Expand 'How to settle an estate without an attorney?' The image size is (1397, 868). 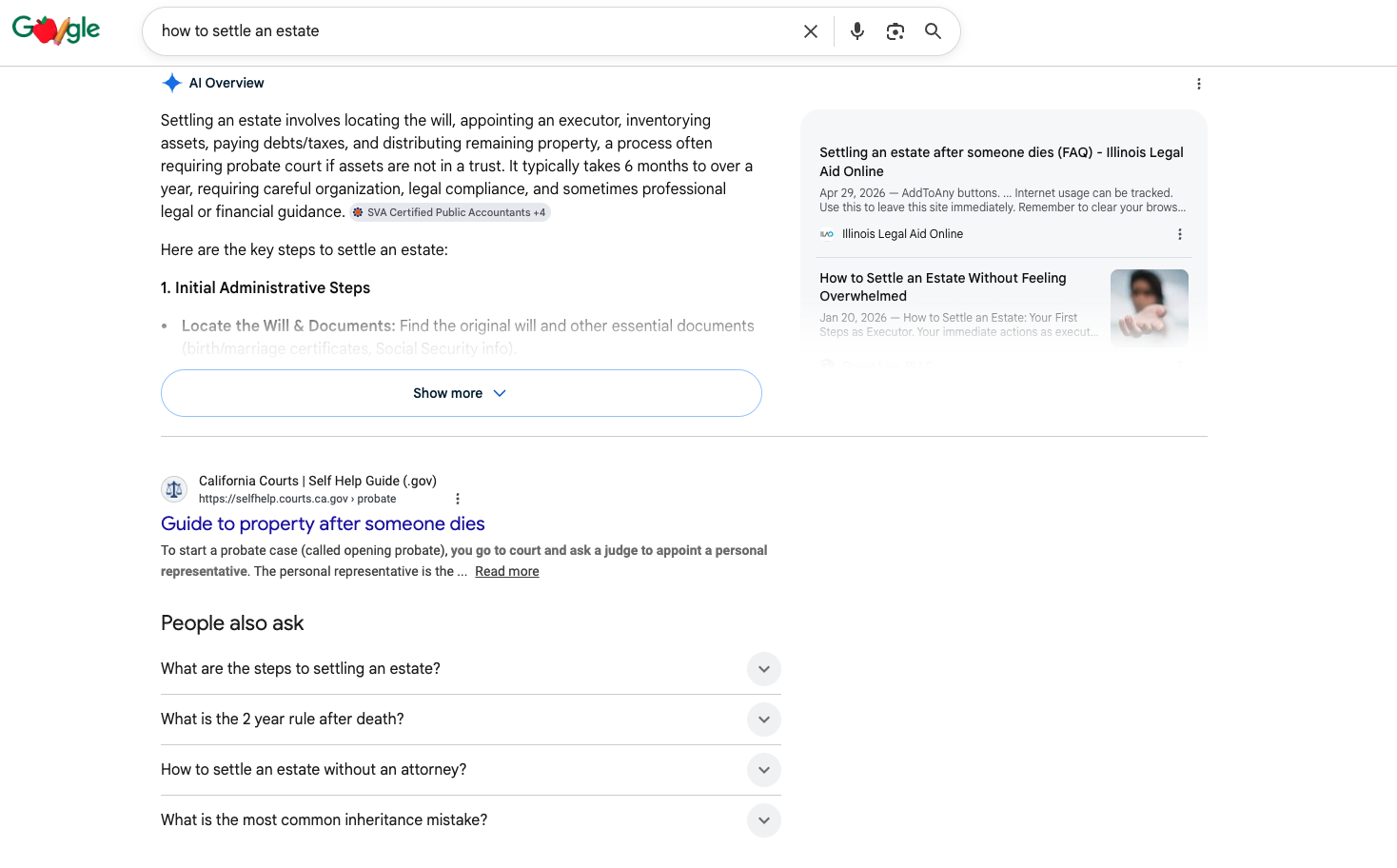click(x=471, y=770)
